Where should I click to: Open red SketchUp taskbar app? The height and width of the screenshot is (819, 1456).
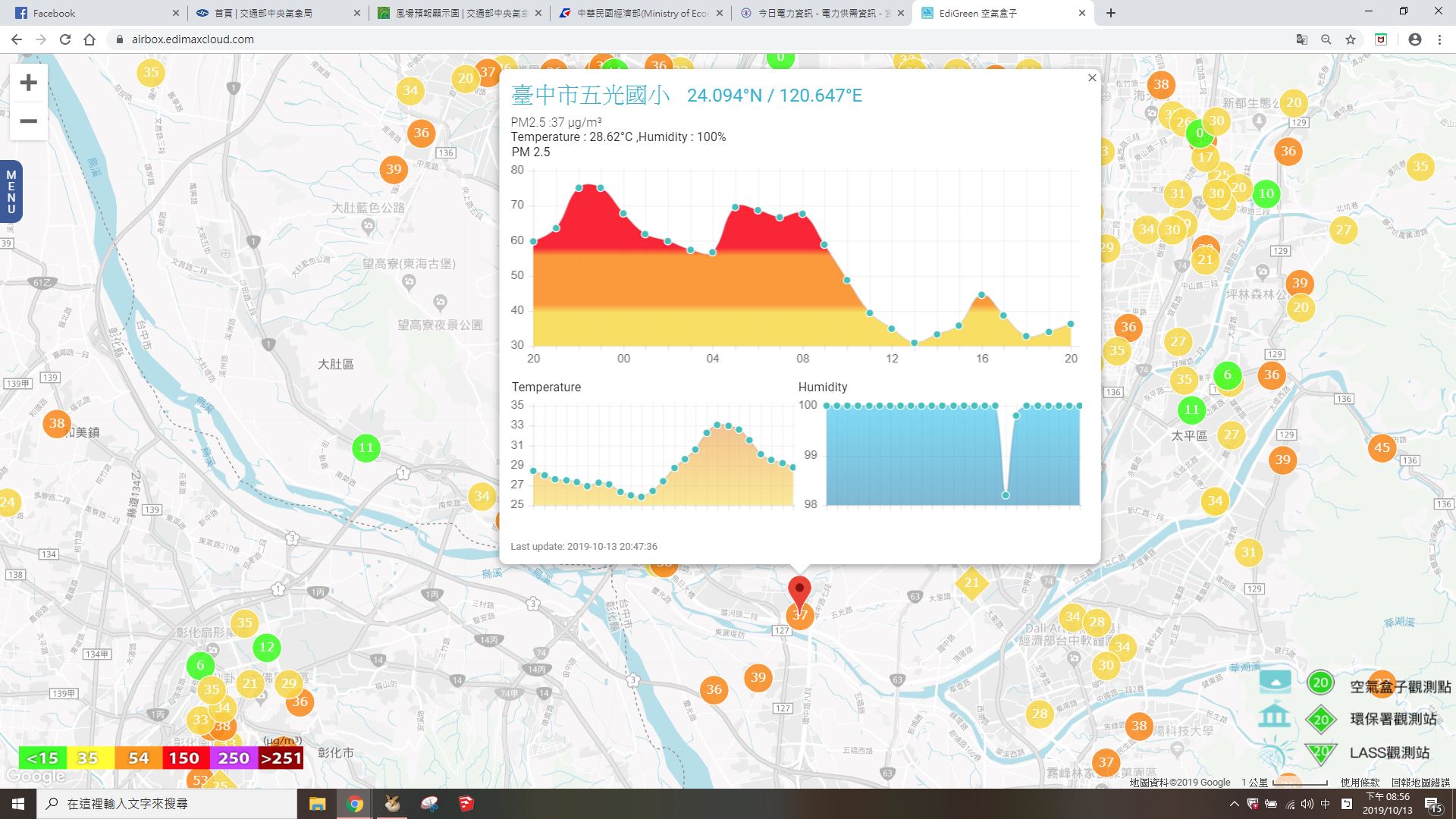coord(466,804)
